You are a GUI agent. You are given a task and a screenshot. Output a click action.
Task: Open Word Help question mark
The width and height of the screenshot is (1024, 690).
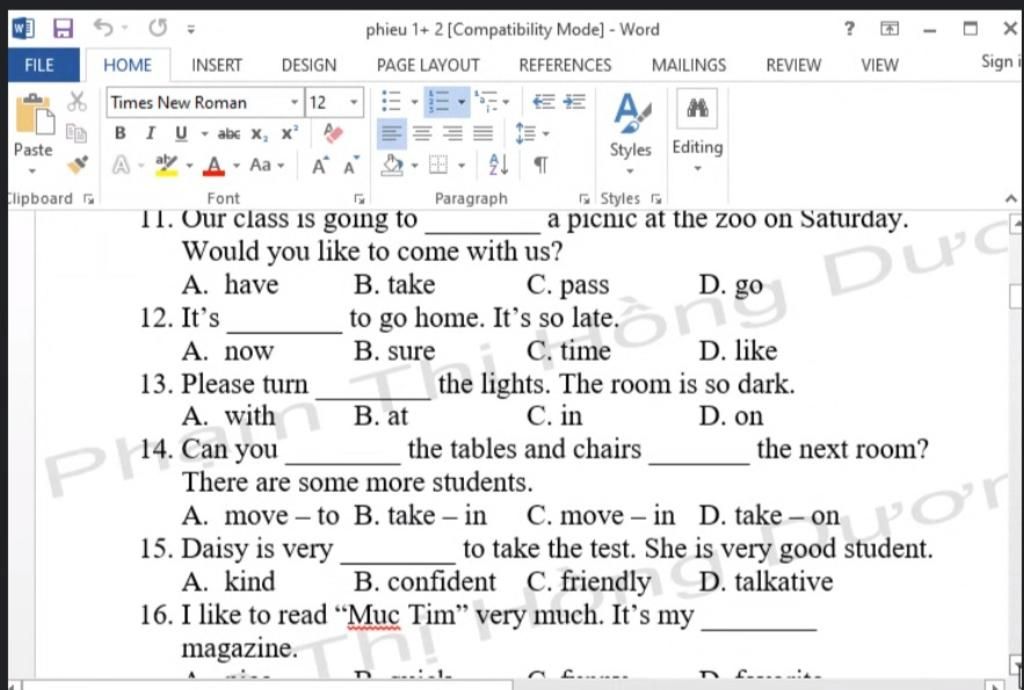pyautogui.click(x=849, y=29)
